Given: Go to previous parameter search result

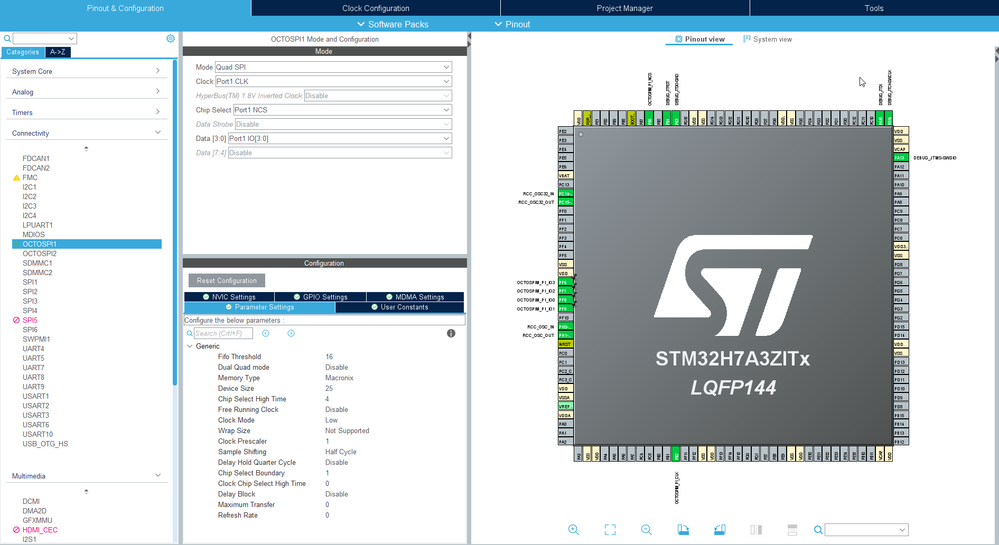Looking at the screenshot, I should click(x=266, y=333).
